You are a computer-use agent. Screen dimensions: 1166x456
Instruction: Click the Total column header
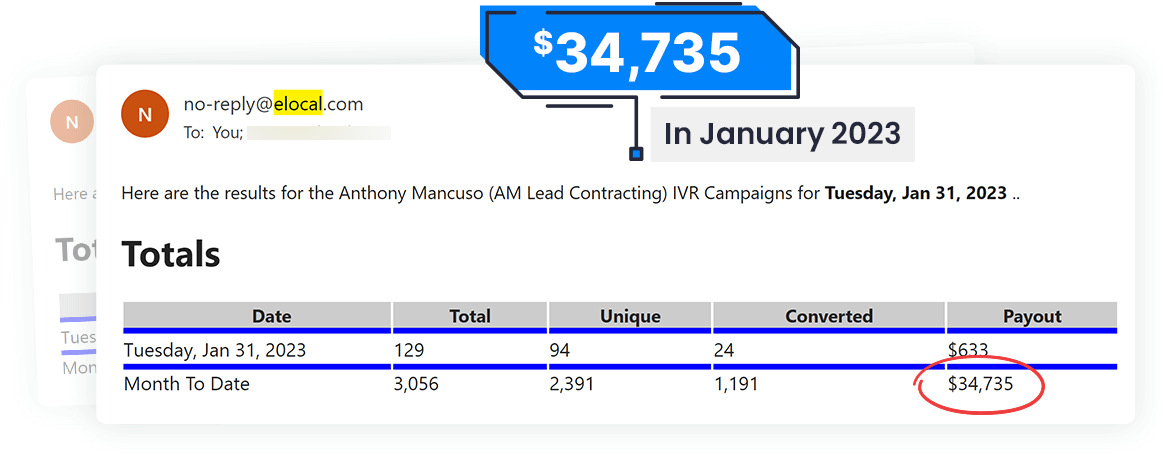coord(470,316)
